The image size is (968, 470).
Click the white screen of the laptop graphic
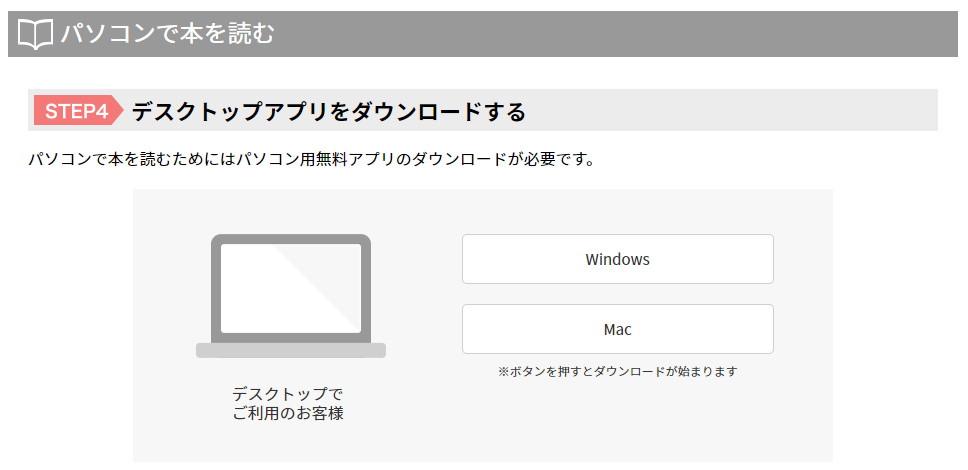[x=291, y=288]
